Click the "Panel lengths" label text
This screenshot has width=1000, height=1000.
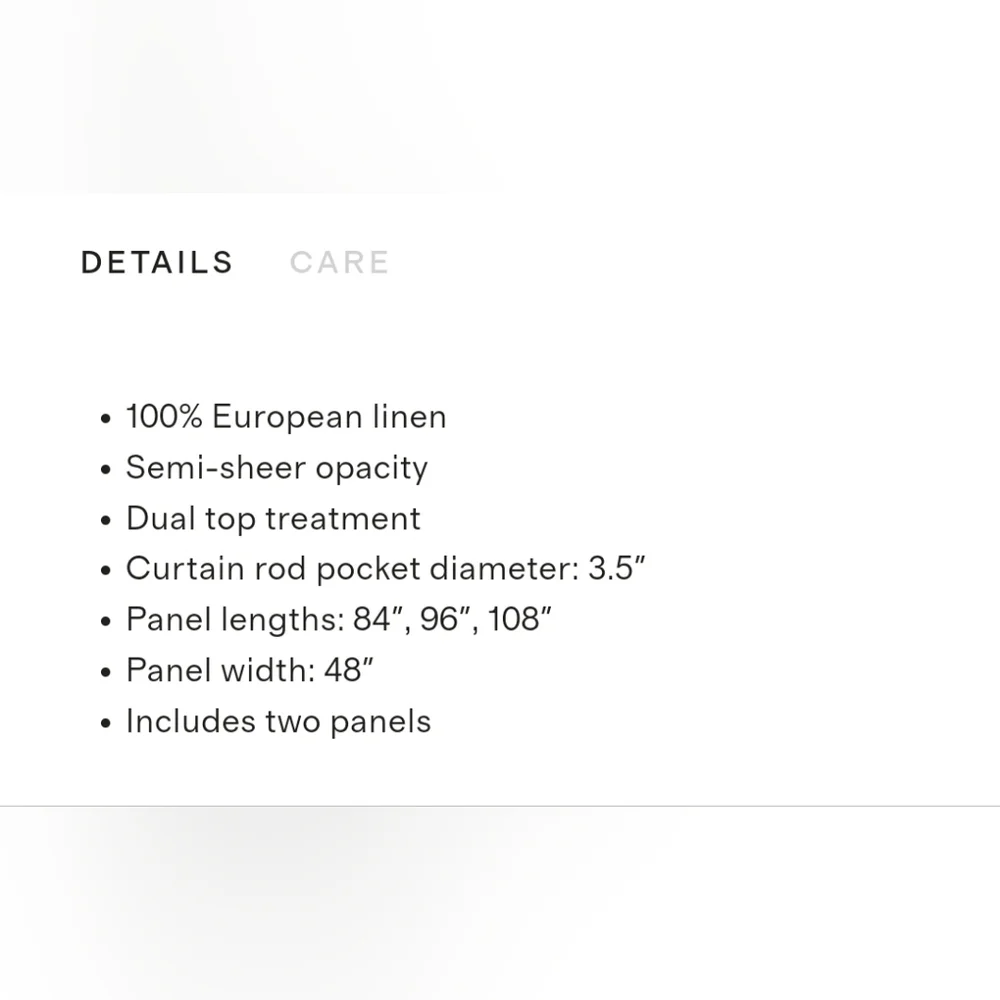[231, 620]
